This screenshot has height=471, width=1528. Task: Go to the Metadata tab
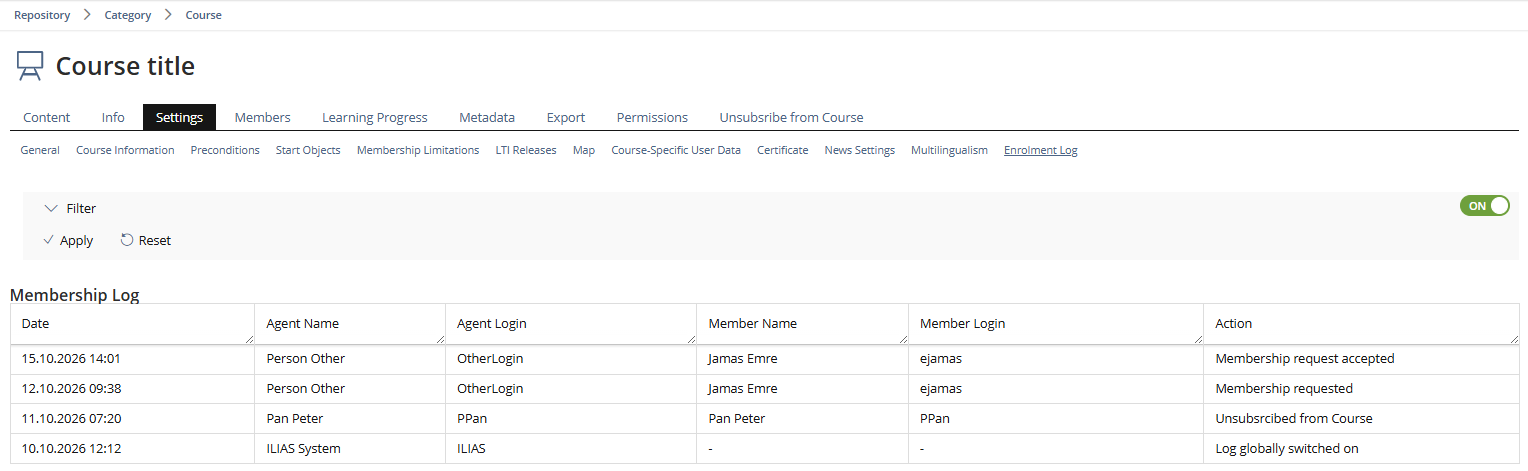487,117
